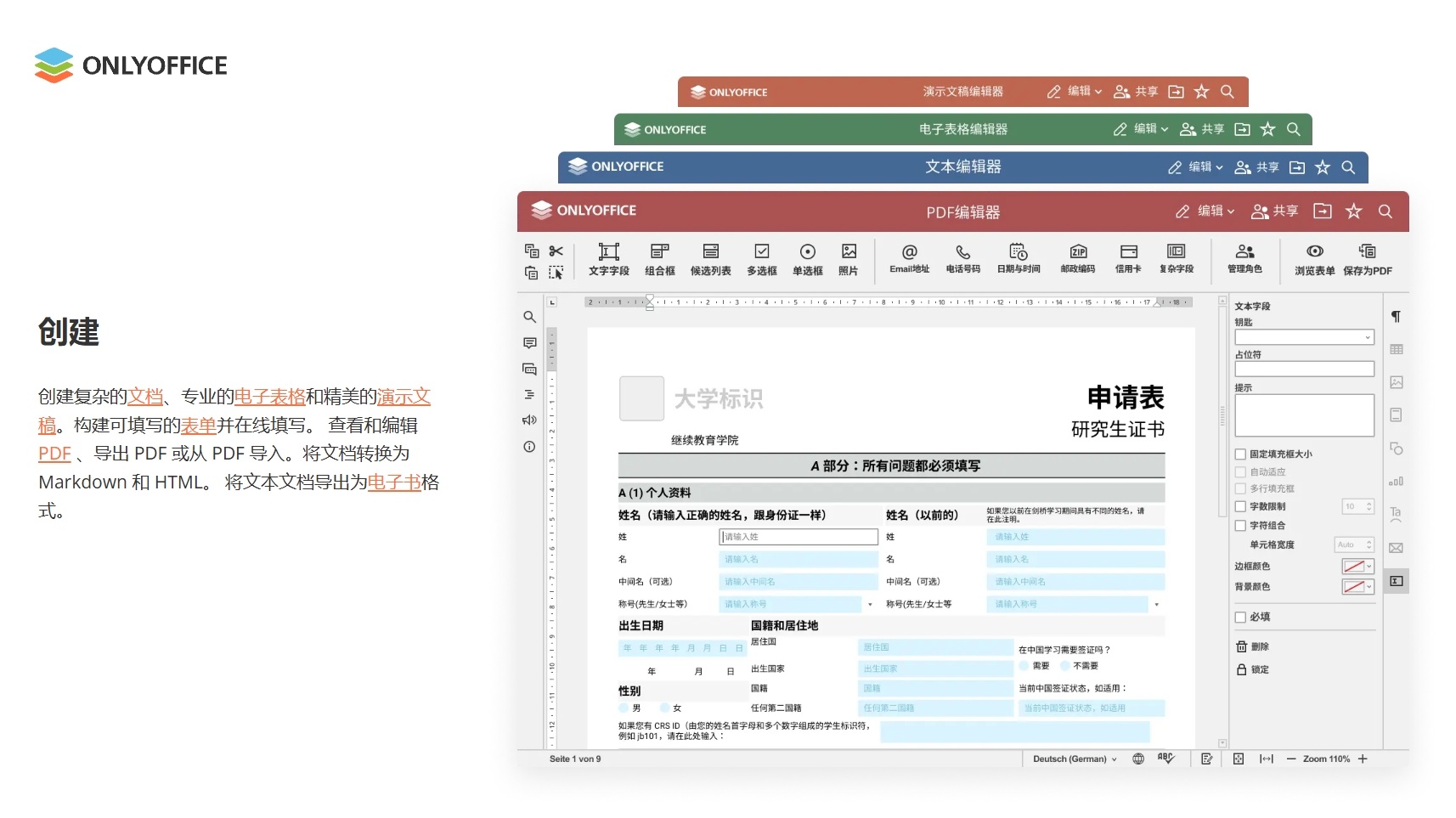Check the 必填 required checkbox
Viewport: 1456px width, 818px height.
[1240, 618]
